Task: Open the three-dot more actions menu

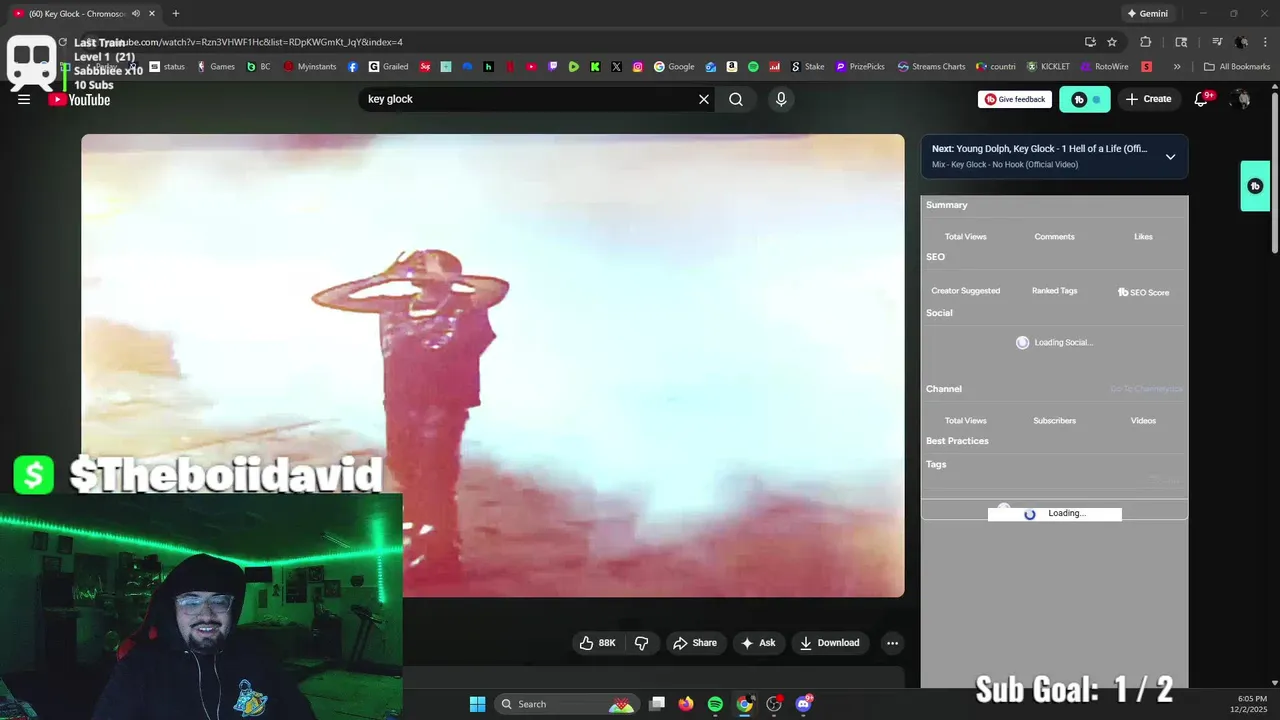Action: click(892, 643)
